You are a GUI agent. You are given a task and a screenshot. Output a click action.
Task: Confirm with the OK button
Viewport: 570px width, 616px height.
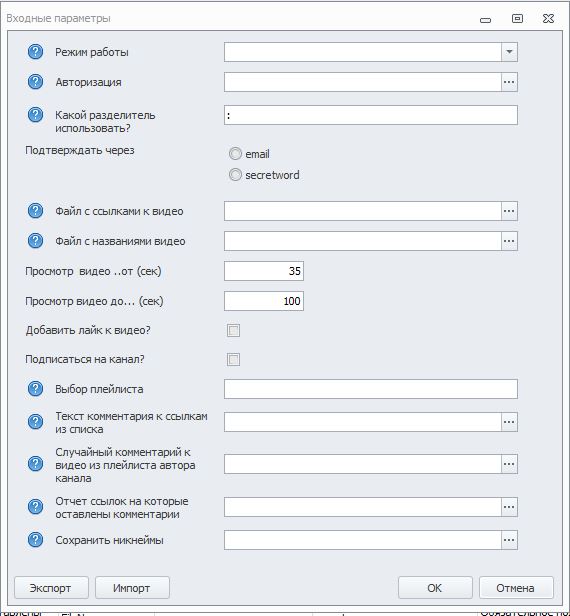click(x=435, y=588)
